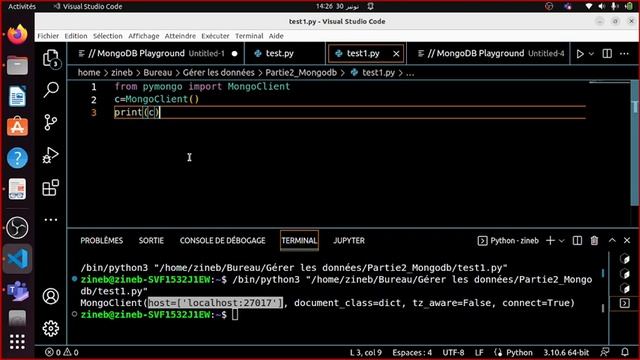640x360 pixels.
Task: Switch to the SORTIE panel tab
Action: pyautogui.click(x=151, y=241)
